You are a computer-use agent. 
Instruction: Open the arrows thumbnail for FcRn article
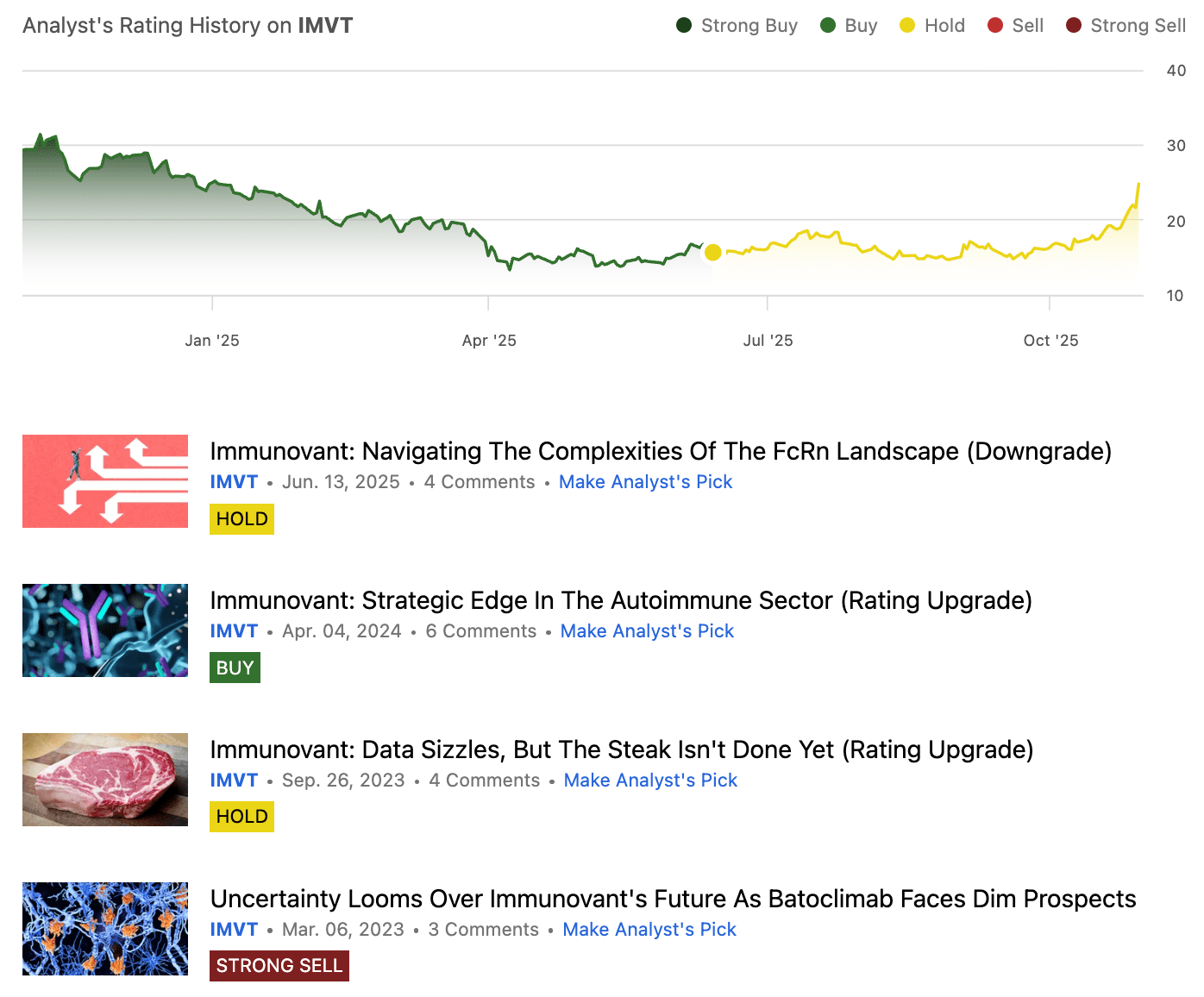pyautogui.click(x=105, y=481)
